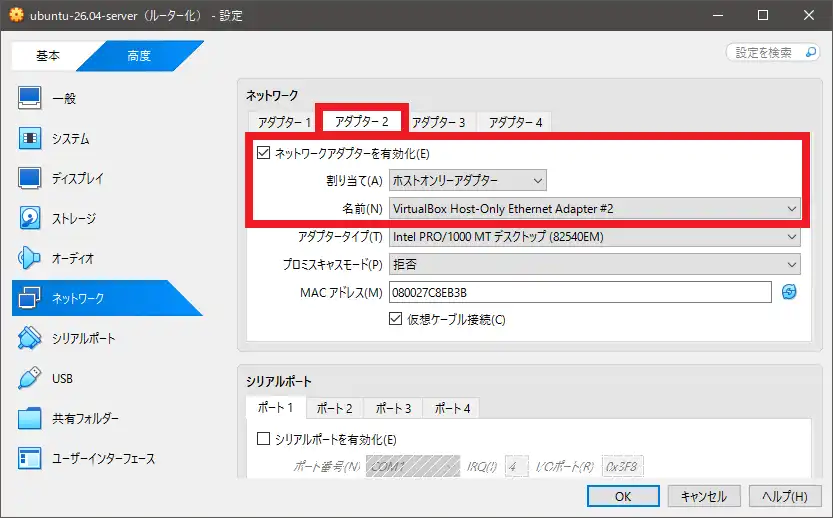Select the ネットワーク icon in sidebar
833x518 pixels.
pyautogui.click(x=29, y=298)
